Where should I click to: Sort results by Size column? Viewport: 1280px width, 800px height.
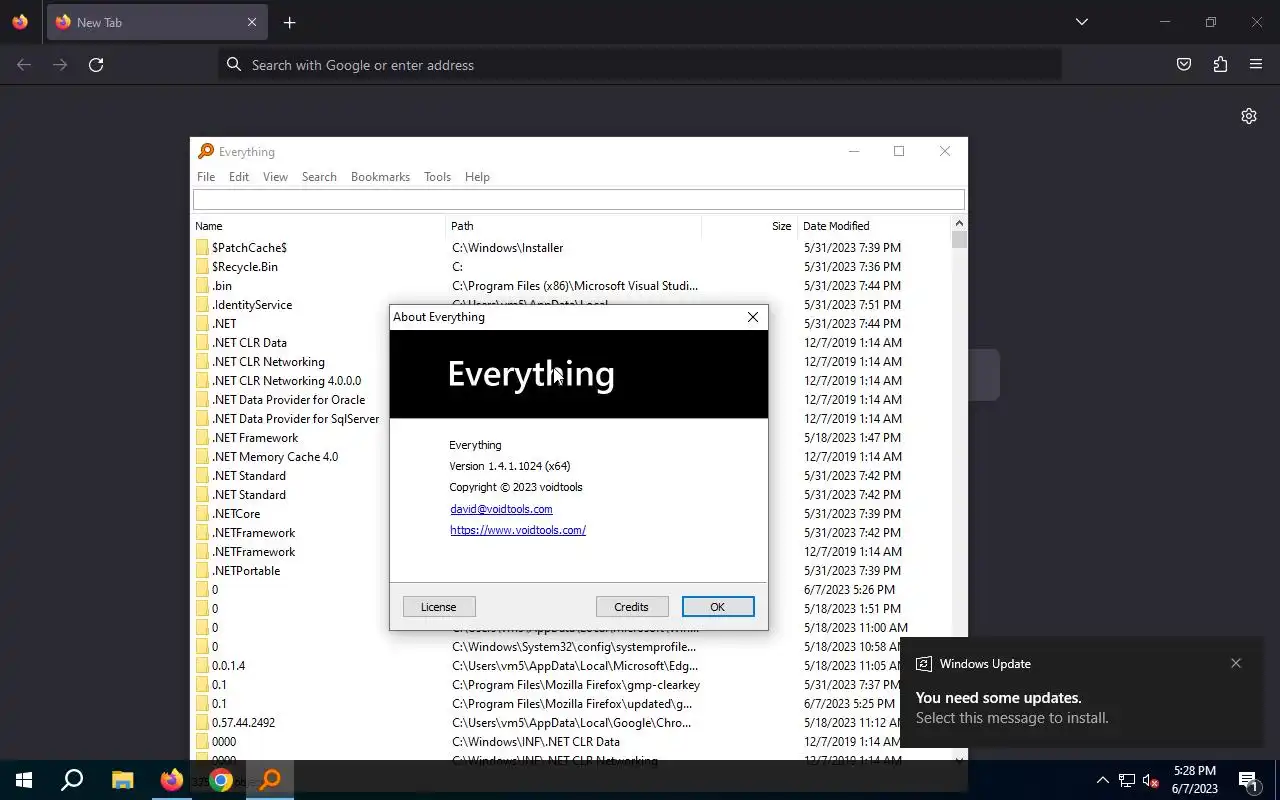[748, 226]
